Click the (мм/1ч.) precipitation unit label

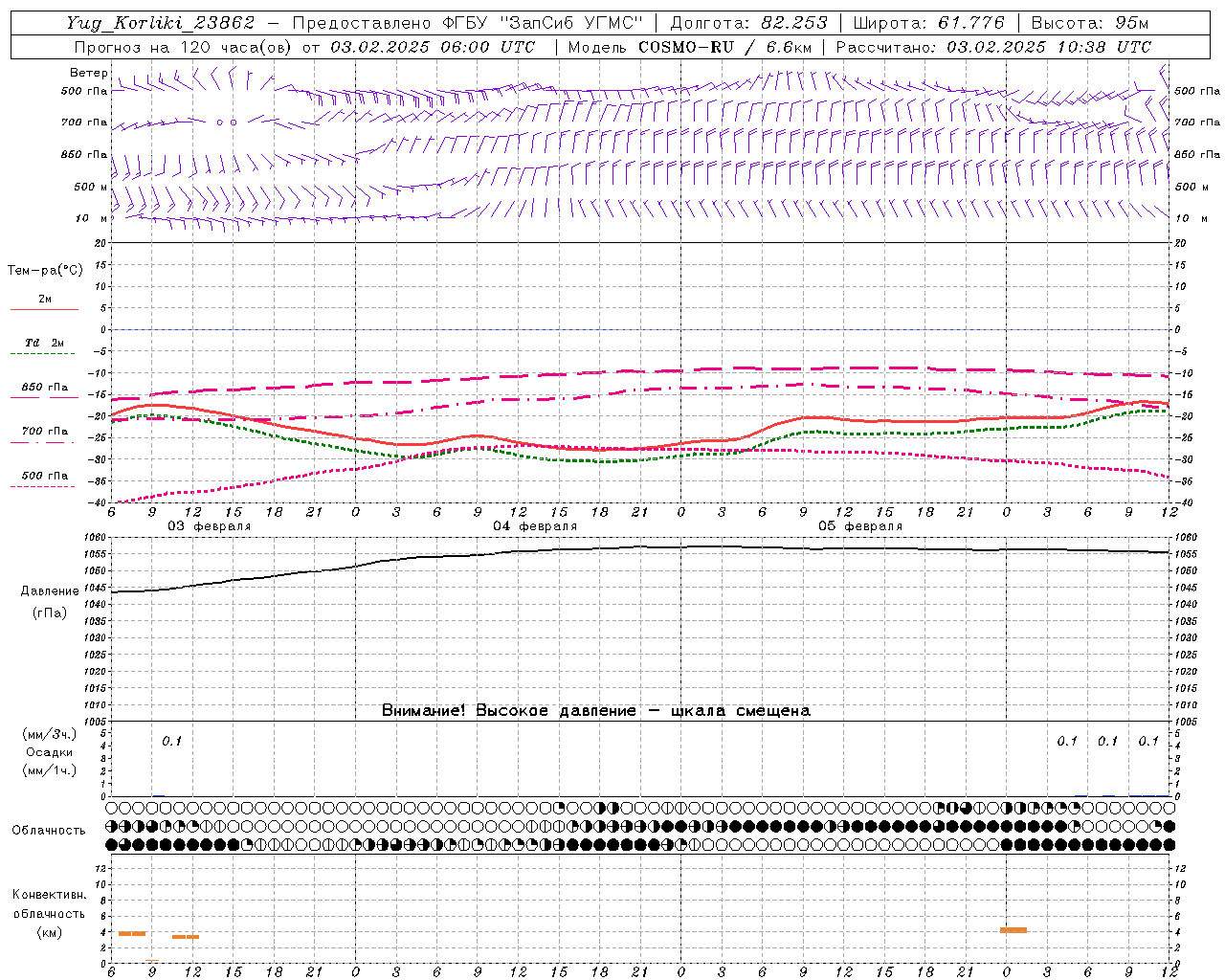[50, 770]
